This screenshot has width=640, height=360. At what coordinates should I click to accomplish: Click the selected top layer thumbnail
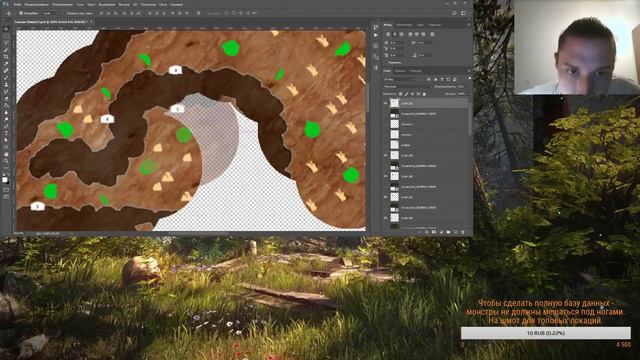[x=394, y=103]
